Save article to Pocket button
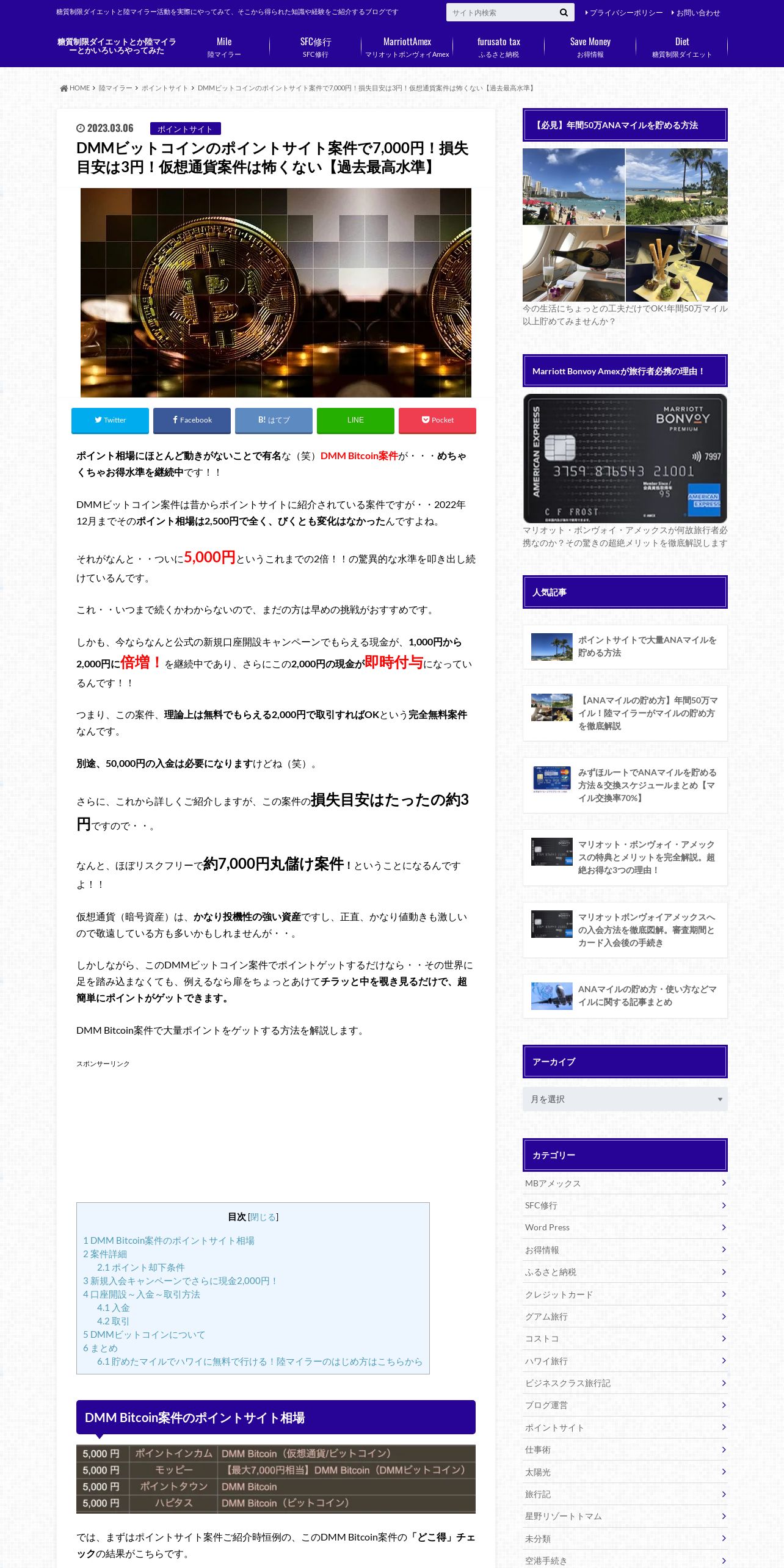Image resolution: width=784 pixels, height=1568 pixels. [x=437, y=420]
